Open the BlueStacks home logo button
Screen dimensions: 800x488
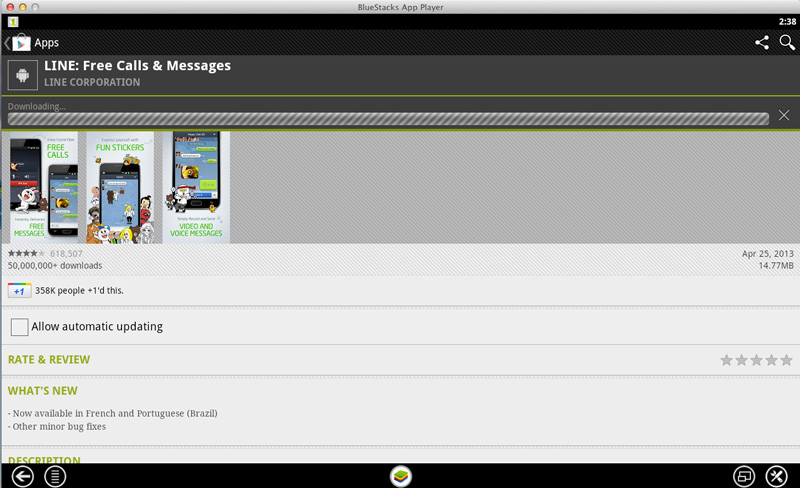pos(401,477)
